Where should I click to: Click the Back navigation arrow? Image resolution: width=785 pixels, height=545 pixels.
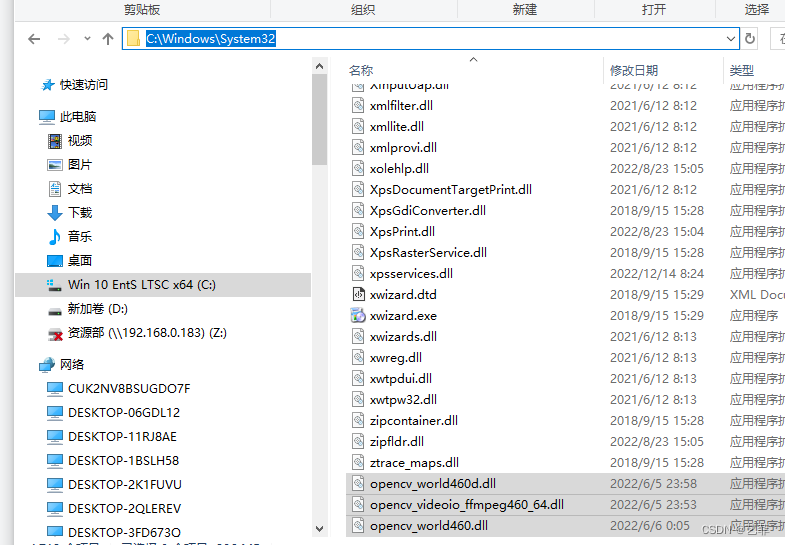coord(34,39)
